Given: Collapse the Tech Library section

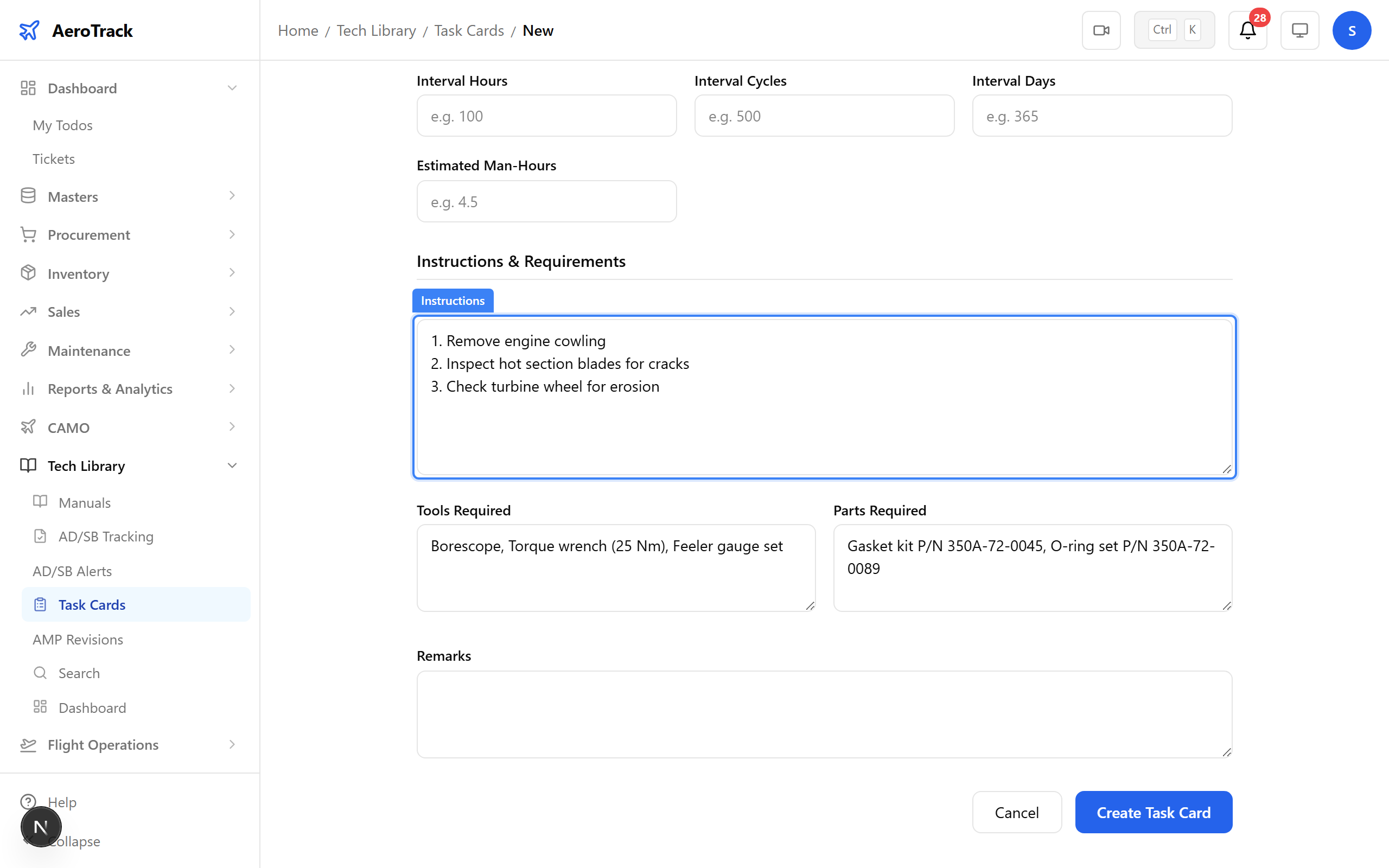Looking at the screenshot, I should tap(232, 465).
